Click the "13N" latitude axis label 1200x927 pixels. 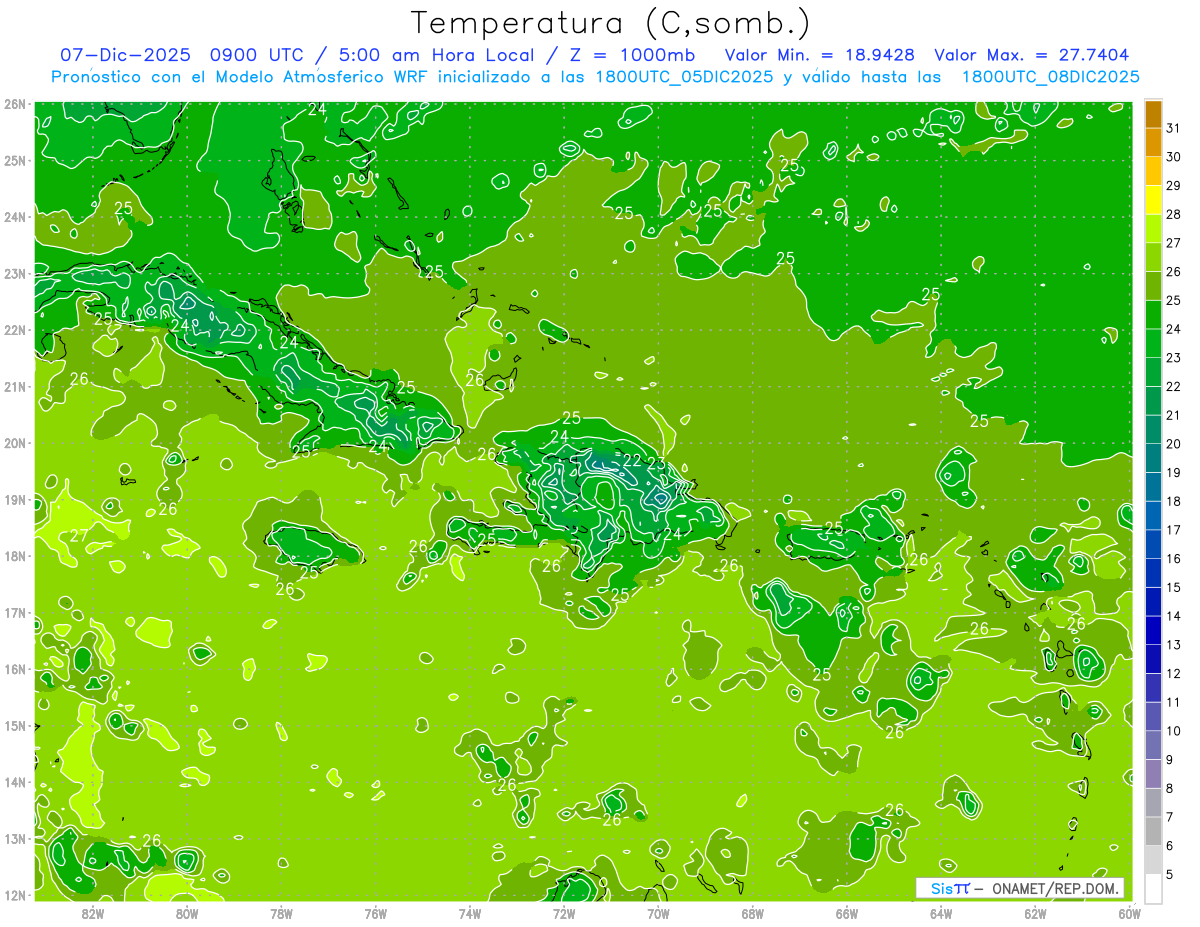[x=15, y=838]
